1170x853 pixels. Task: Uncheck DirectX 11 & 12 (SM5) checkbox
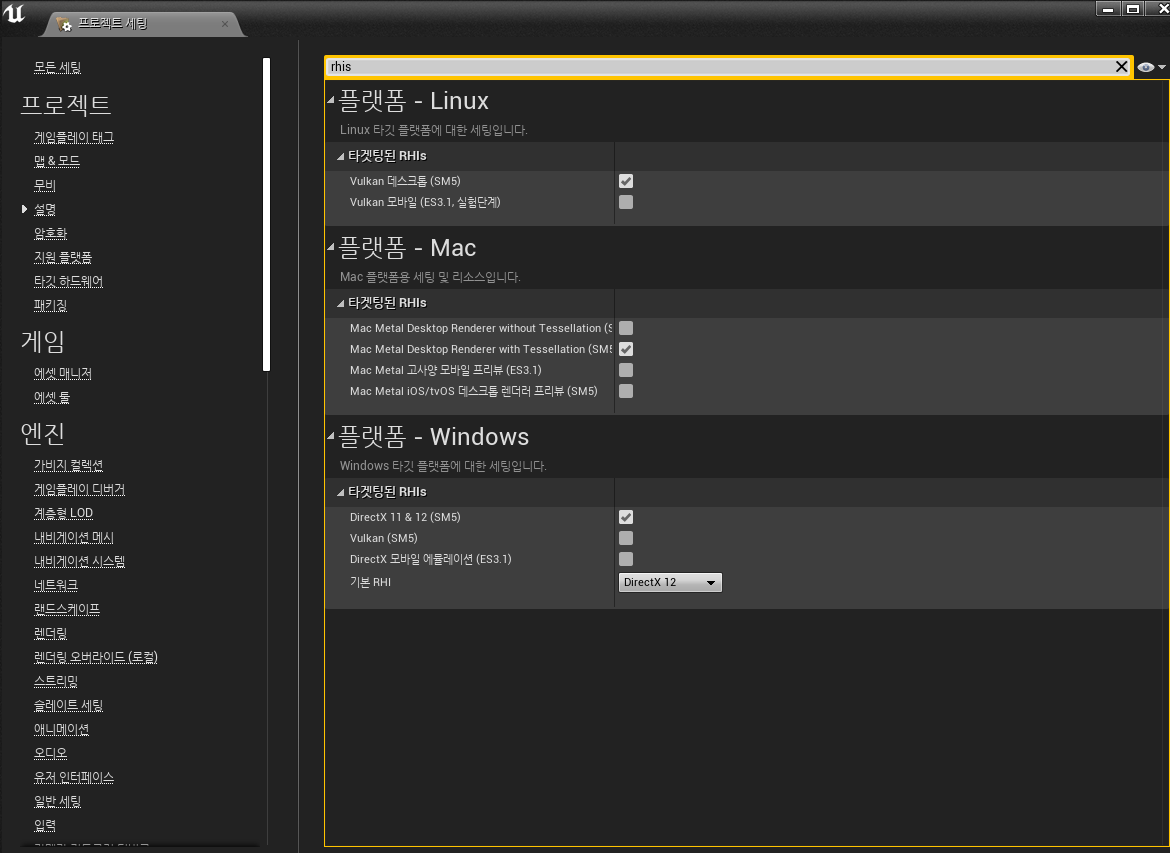(x=626, y=517)
